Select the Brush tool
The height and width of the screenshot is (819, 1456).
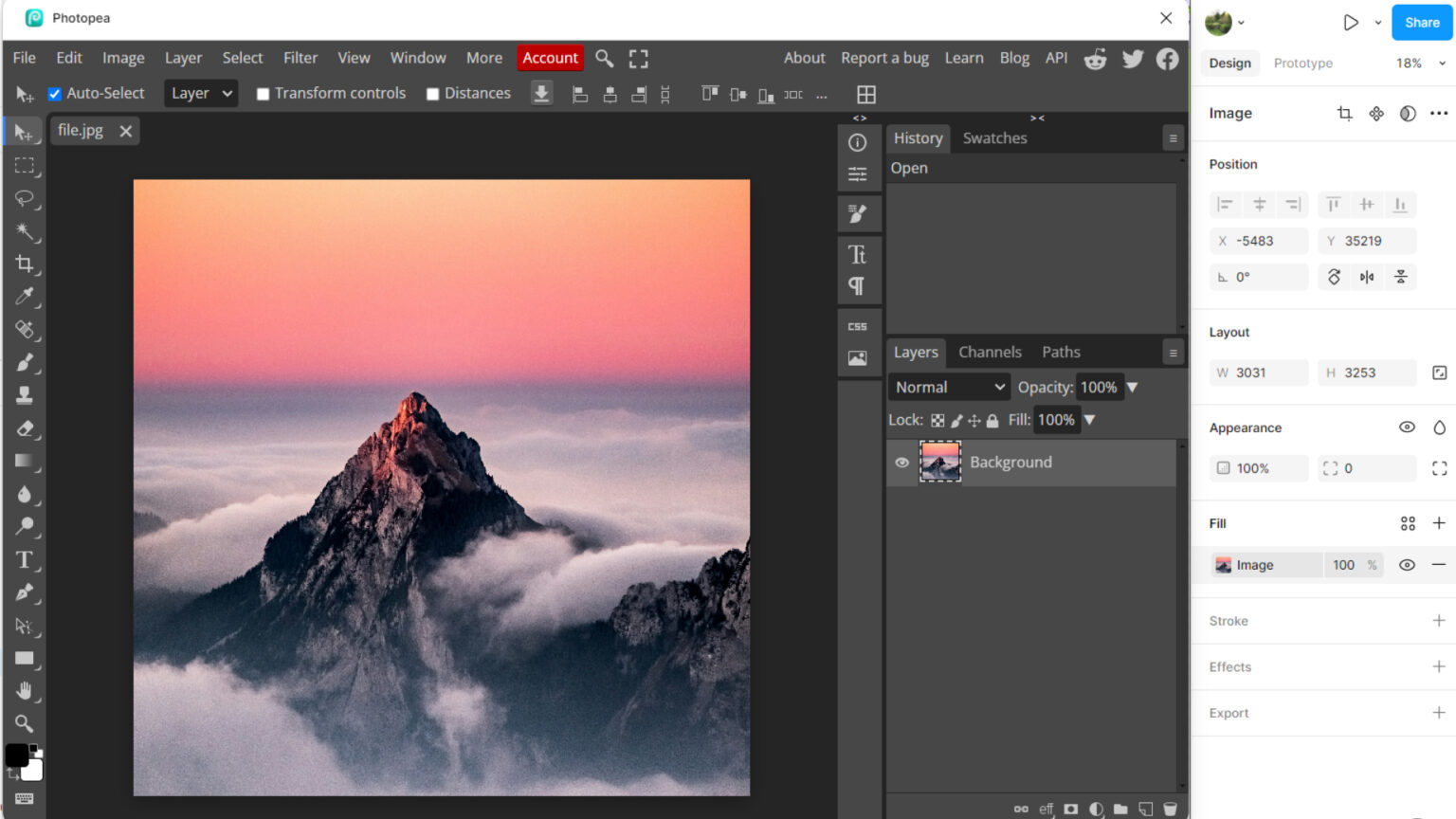(25, 363)
